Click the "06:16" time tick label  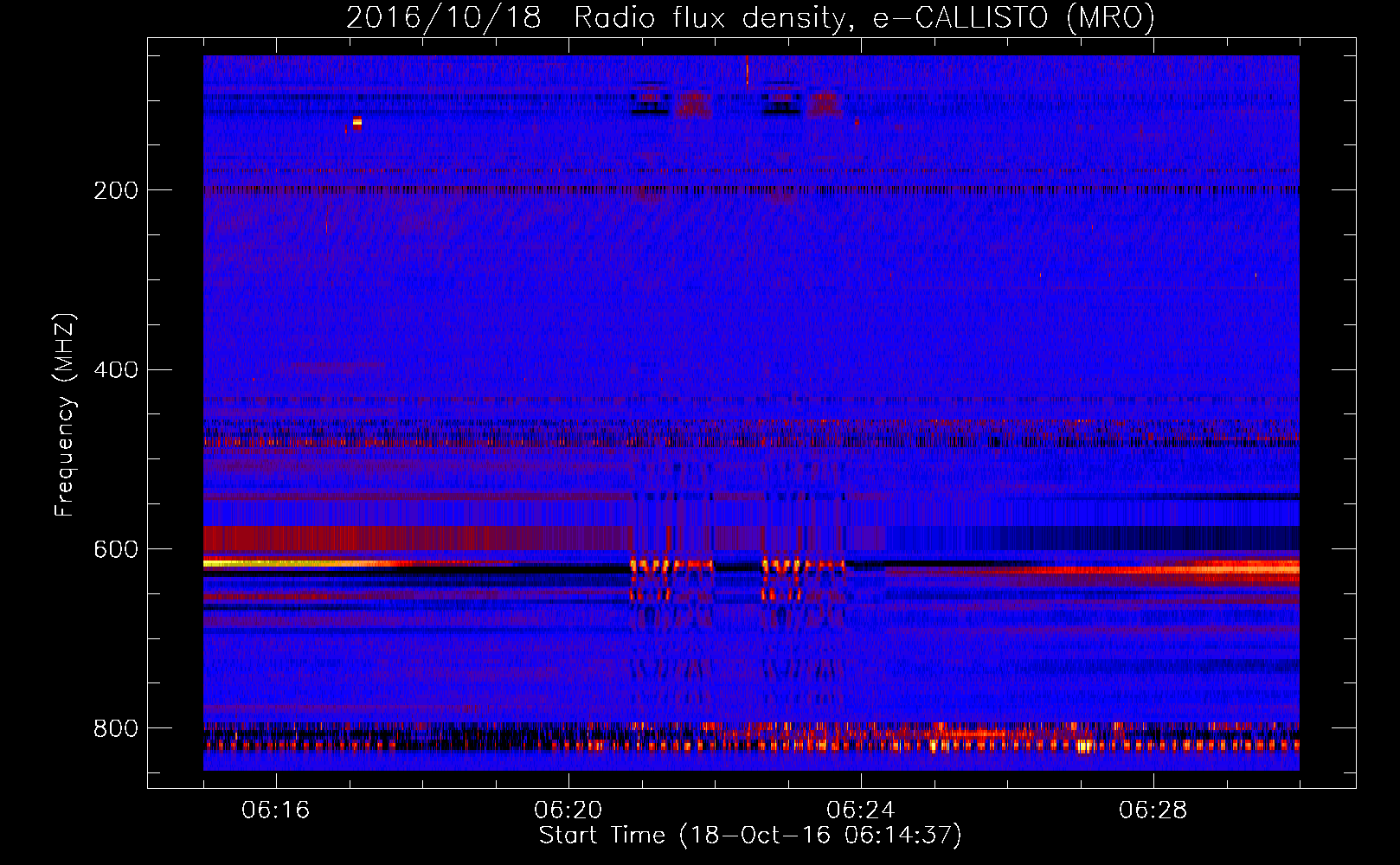click(276, 811)
